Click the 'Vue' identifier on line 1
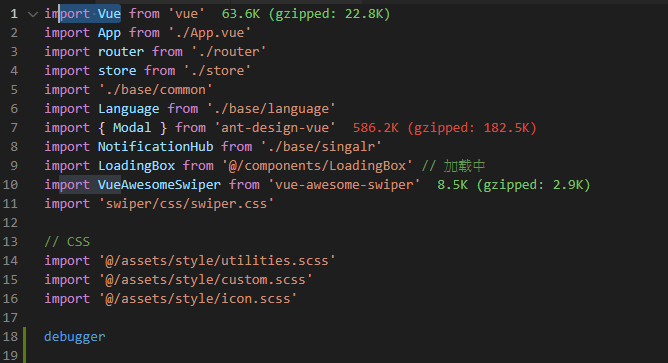 (x=109, y=14)
